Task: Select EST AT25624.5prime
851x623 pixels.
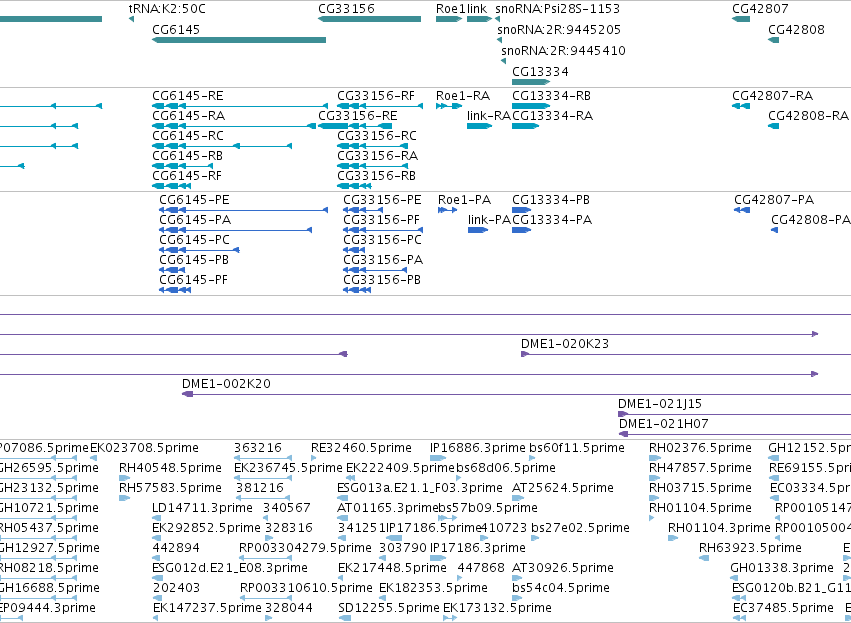Action: (x=517, y=499)
